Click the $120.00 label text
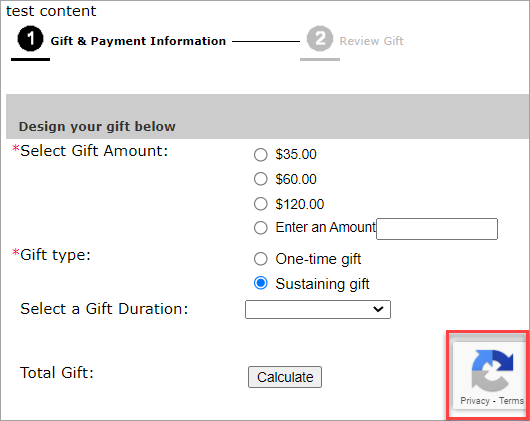 pos(299,204)
